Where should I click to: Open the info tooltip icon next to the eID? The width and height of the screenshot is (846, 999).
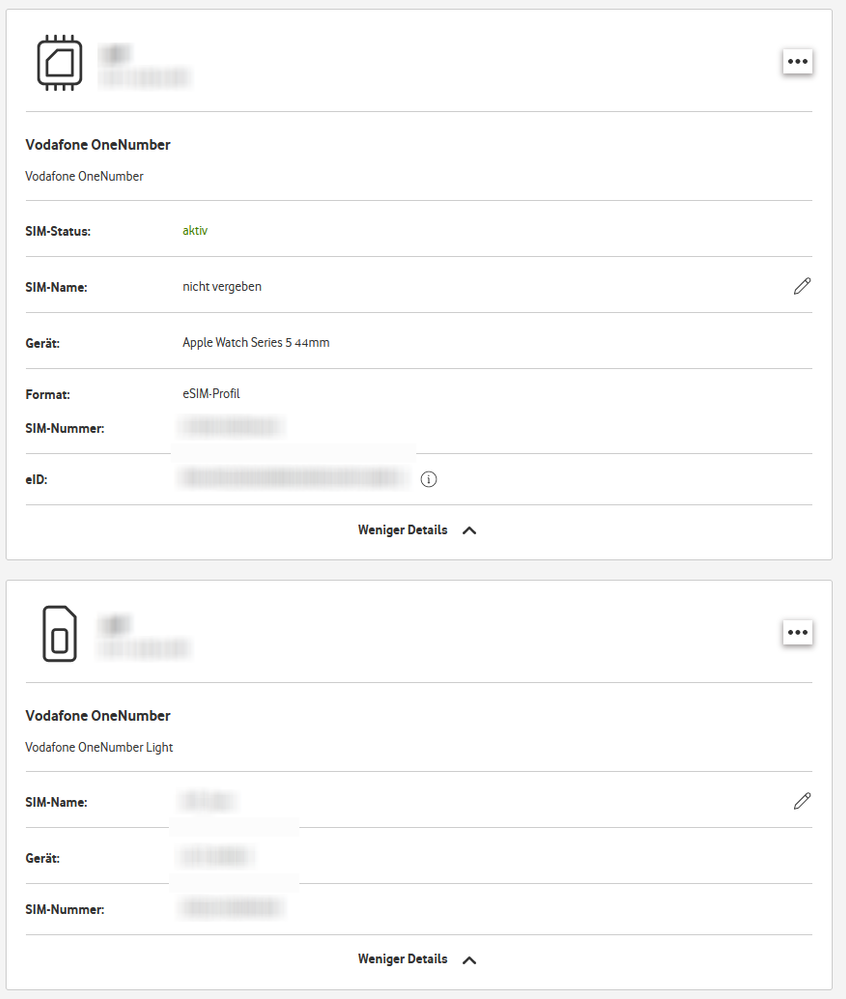pos(429,479)
